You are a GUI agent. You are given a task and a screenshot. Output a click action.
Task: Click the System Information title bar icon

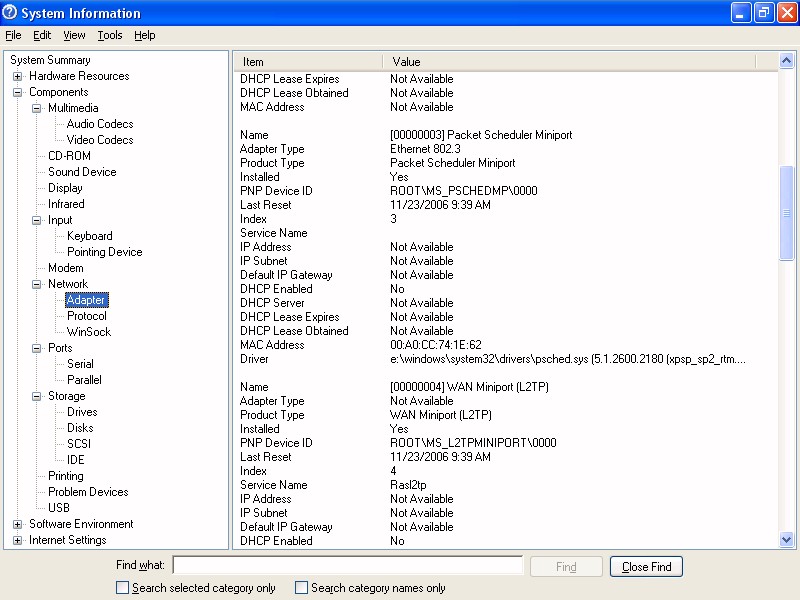11,13
